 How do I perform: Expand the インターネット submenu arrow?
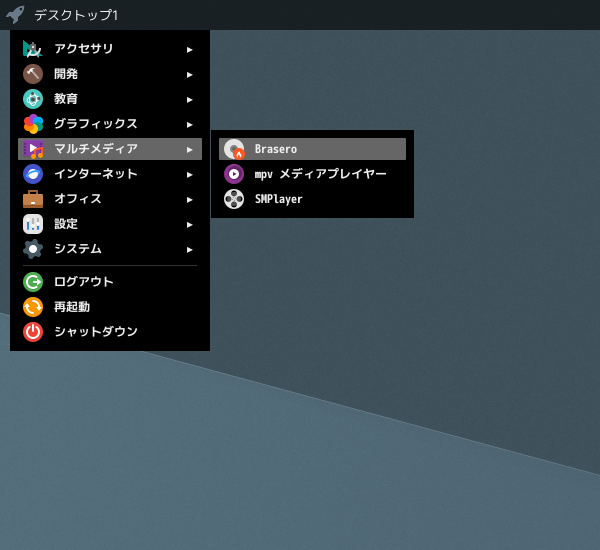189,175
